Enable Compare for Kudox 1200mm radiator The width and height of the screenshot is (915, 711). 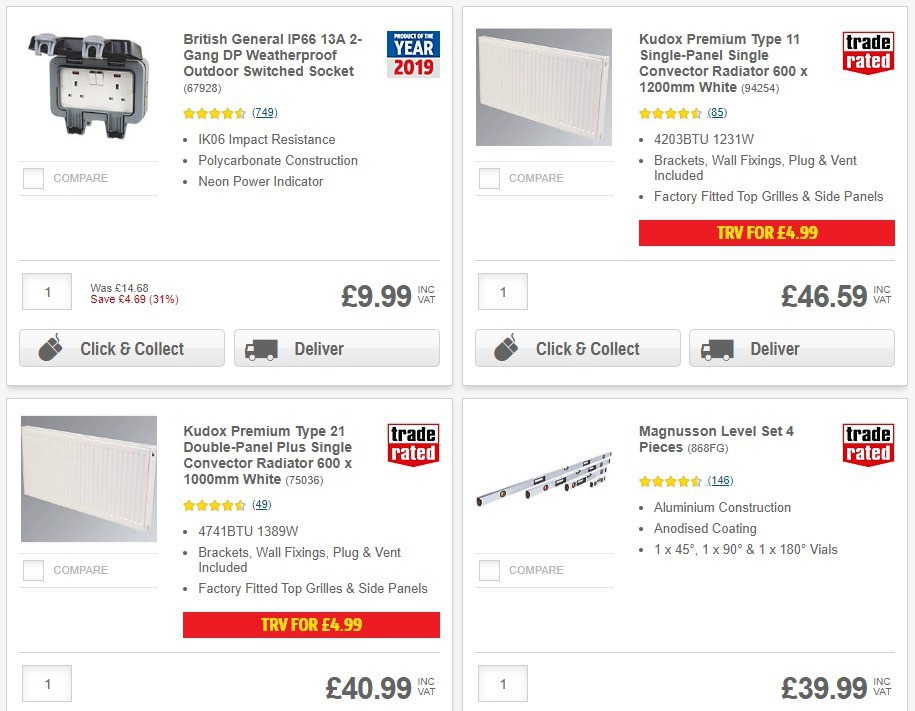[x=489, y=178]
